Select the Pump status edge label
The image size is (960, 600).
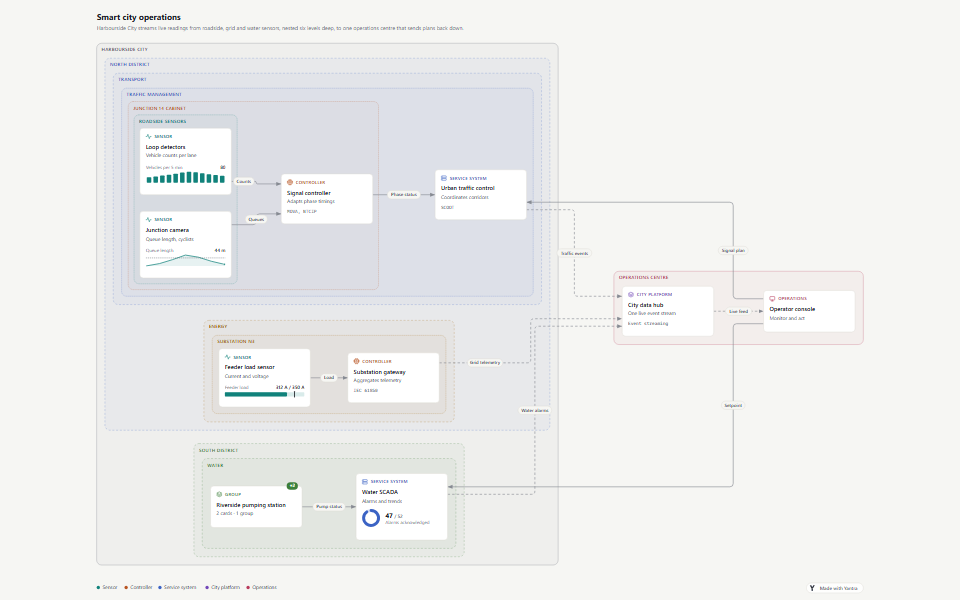coord(329,506)
